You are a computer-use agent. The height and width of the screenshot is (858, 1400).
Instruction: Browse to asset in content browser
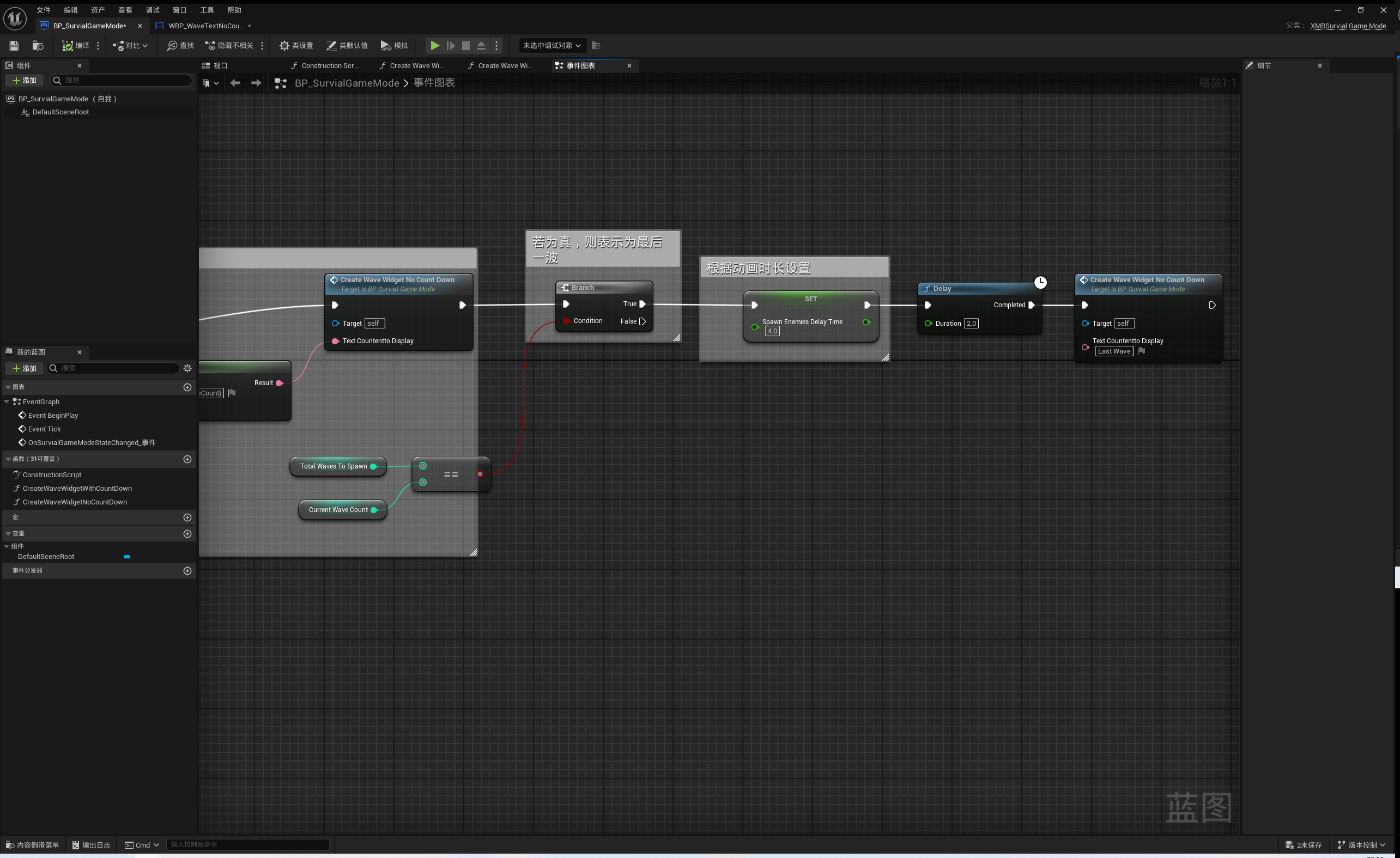pyautogui.click(x=38, y=45)
